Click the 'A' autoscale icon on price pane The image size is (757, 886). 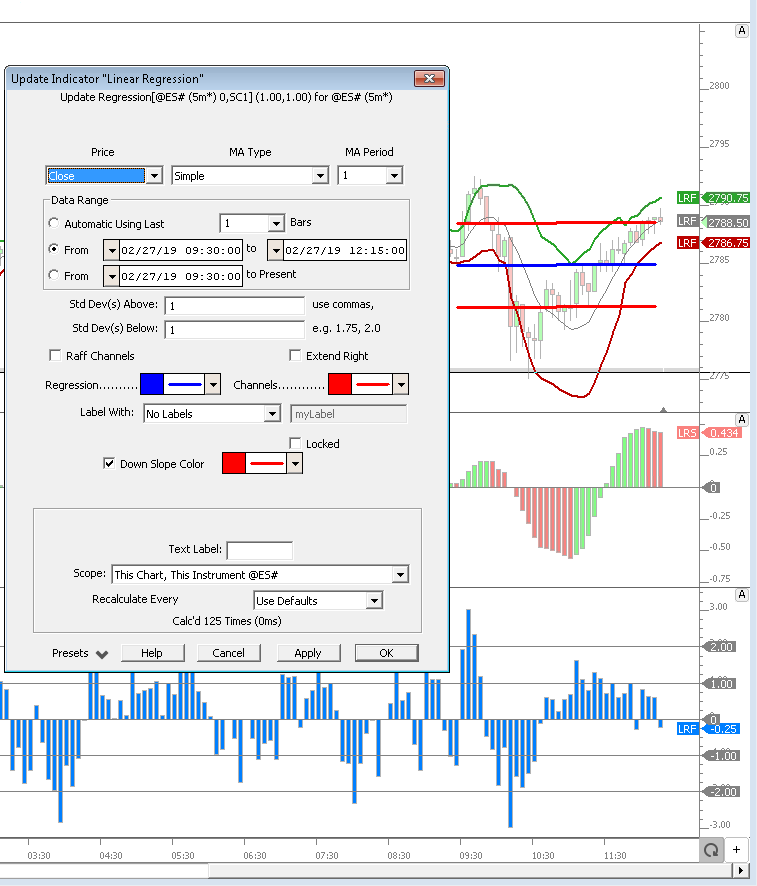pyautogui.click(x=741, y=31)
